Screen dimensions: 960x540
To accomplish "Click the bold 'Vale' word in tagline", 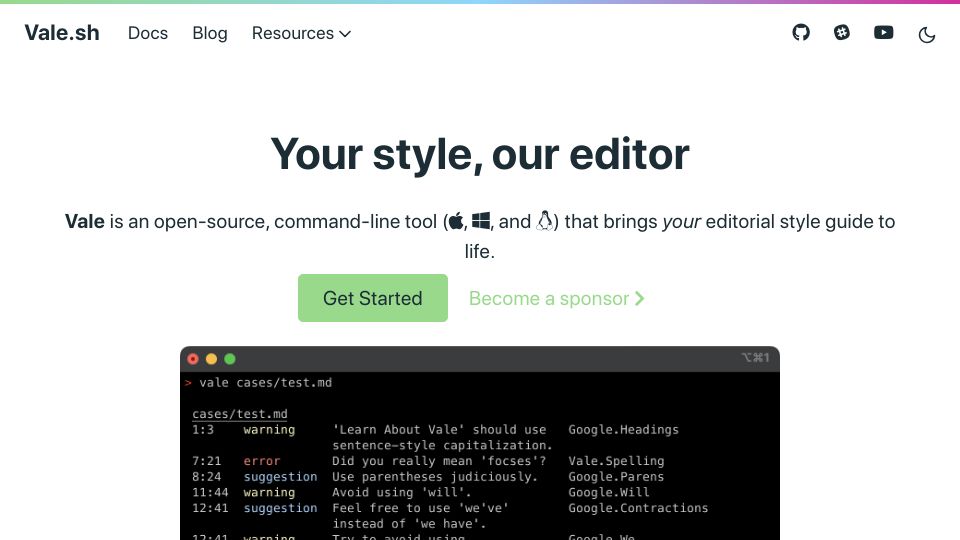I will [x=84, y=221].
